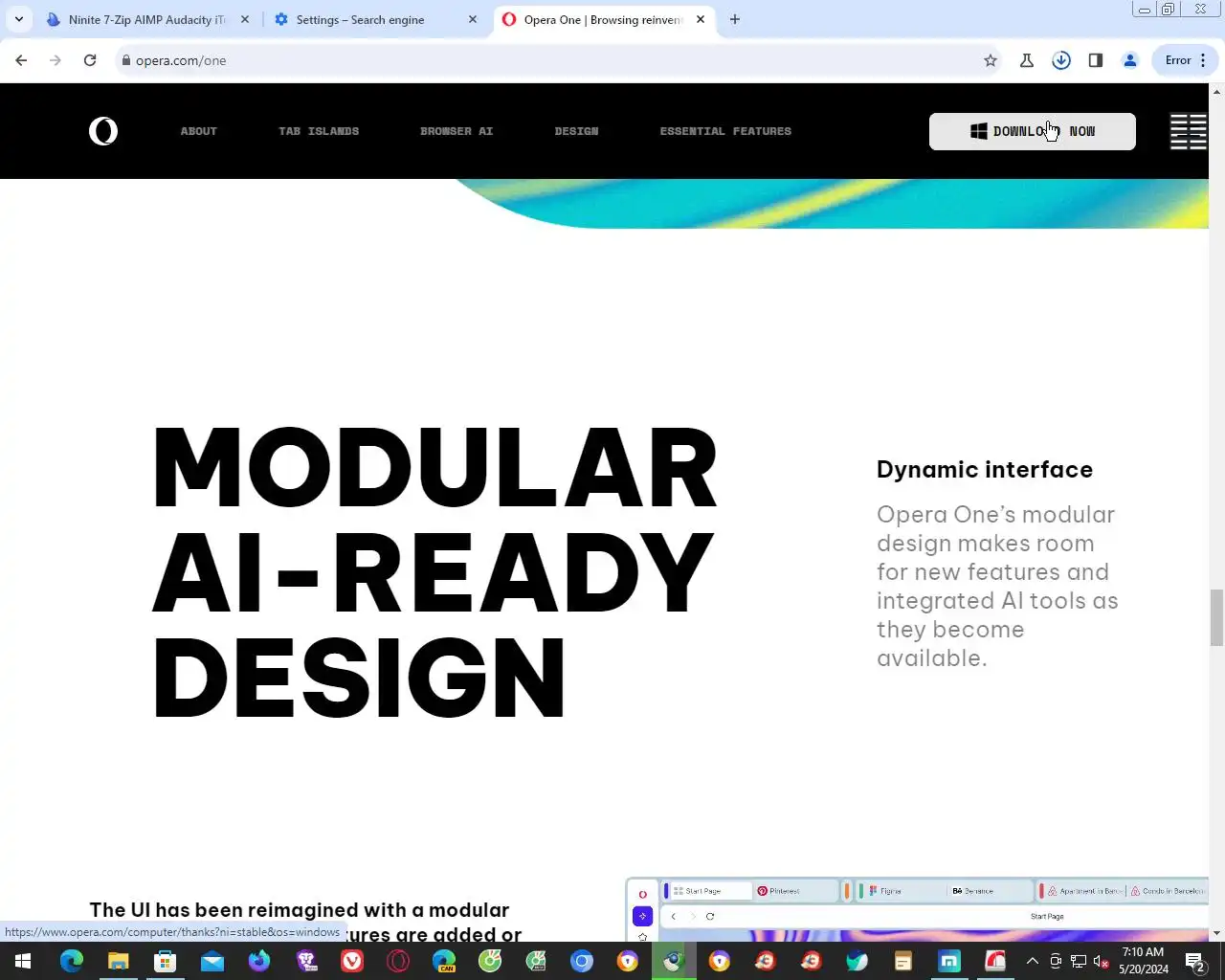This screenshot has width=1225, height=980.
Task: Launch Brave browser from the taskbar
Action: (306, 961)
